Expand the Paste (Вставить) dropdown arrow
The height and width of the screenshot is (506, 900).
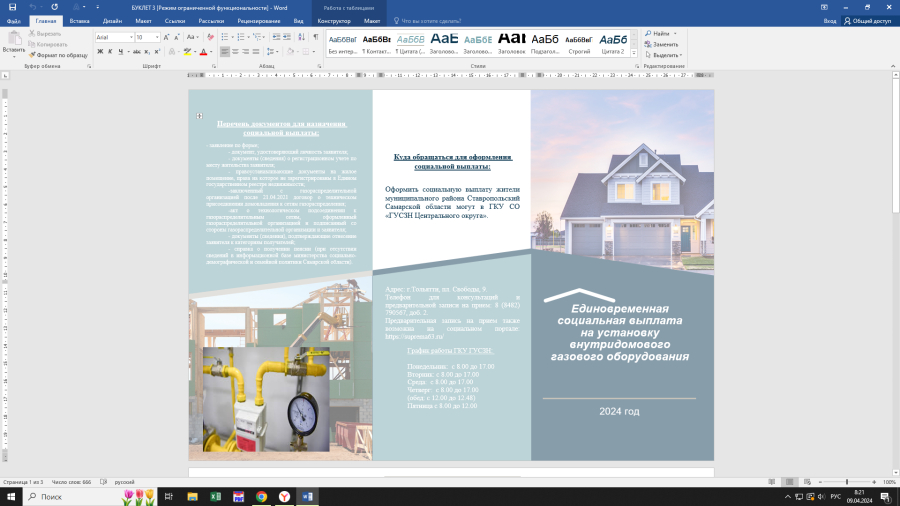click(14, 57)
